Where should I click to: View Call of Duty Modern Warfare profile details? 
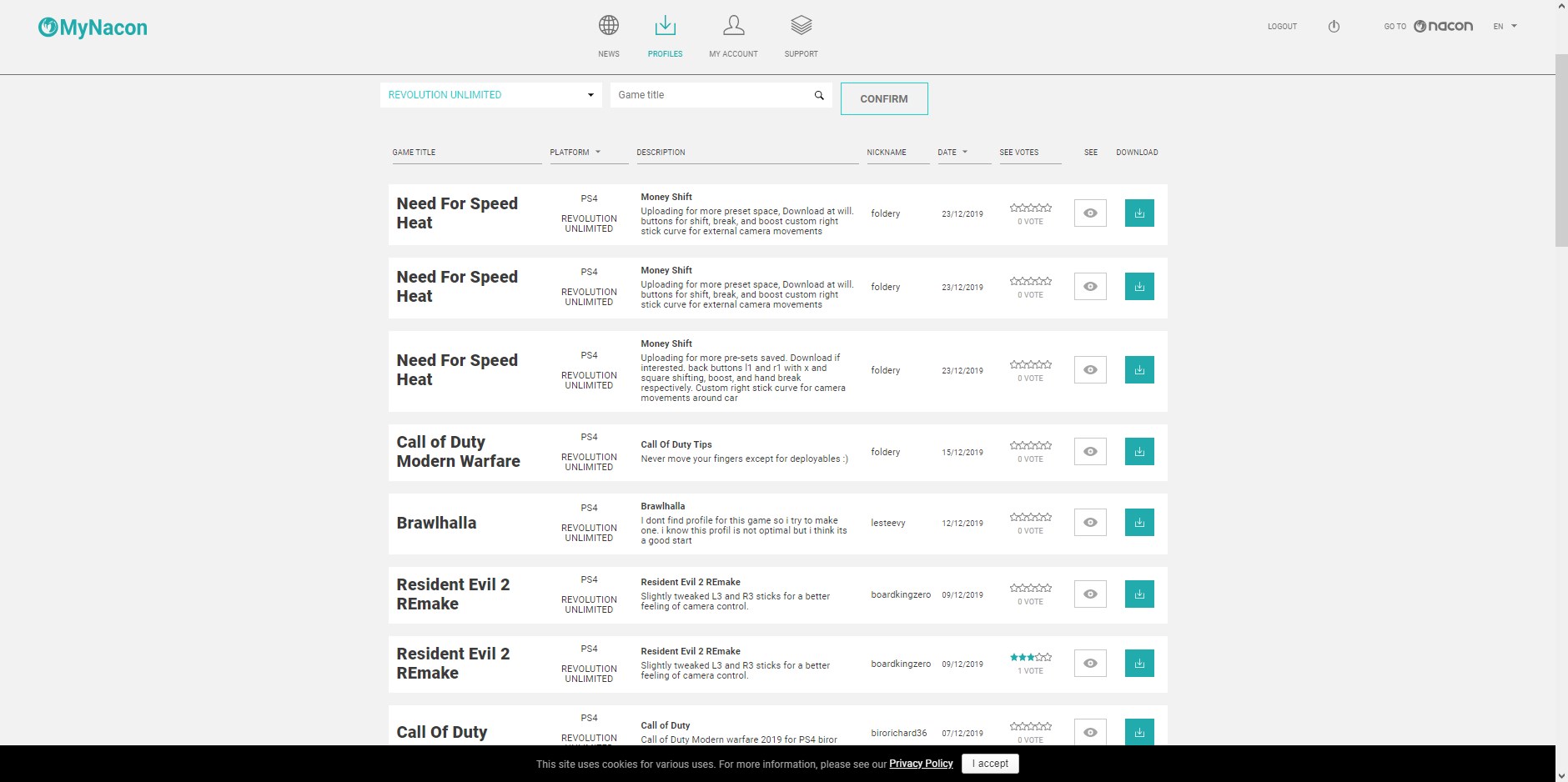pos(1090,452)
